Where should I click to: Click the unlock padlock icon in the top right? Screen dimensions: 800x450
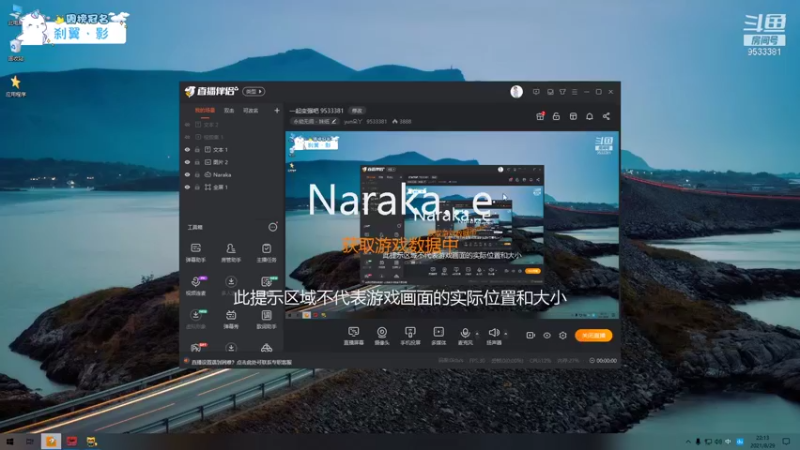pos(556,116)
